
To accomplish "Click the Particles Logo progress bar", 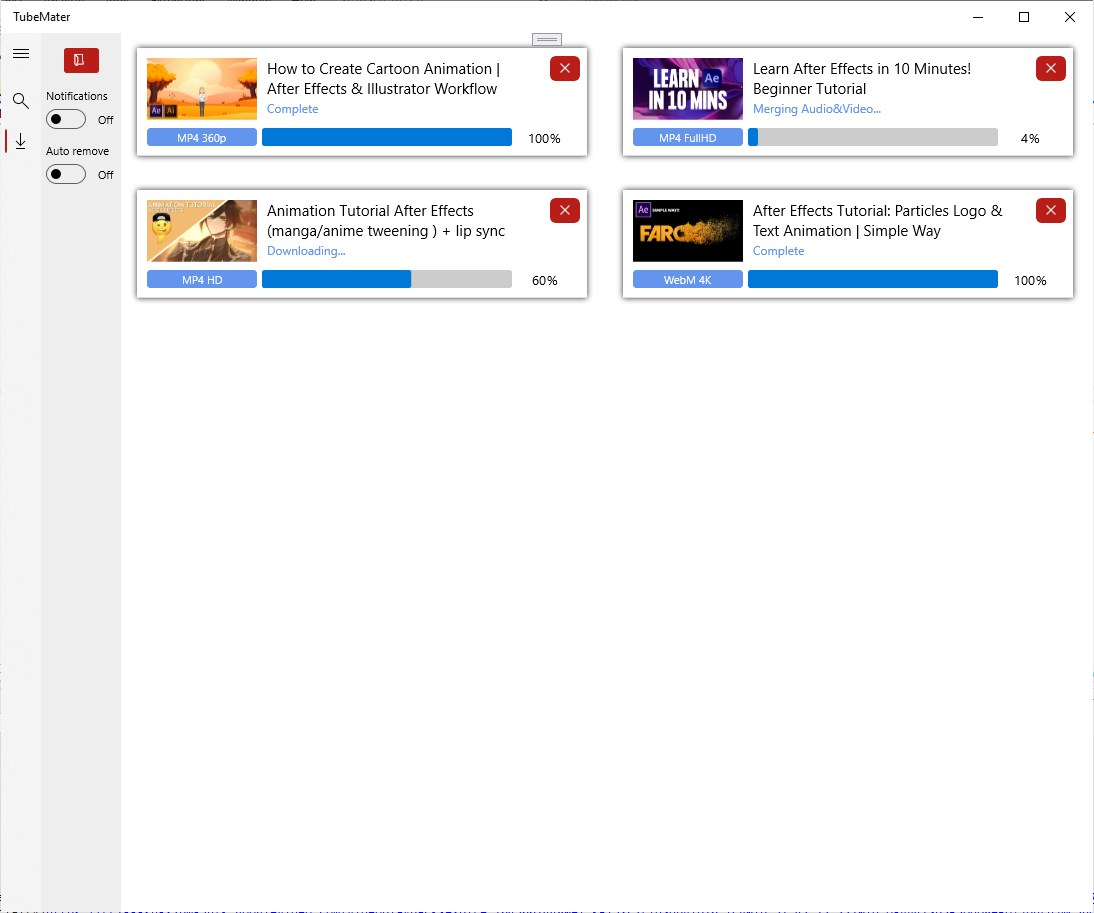I will tap(872, 280).
